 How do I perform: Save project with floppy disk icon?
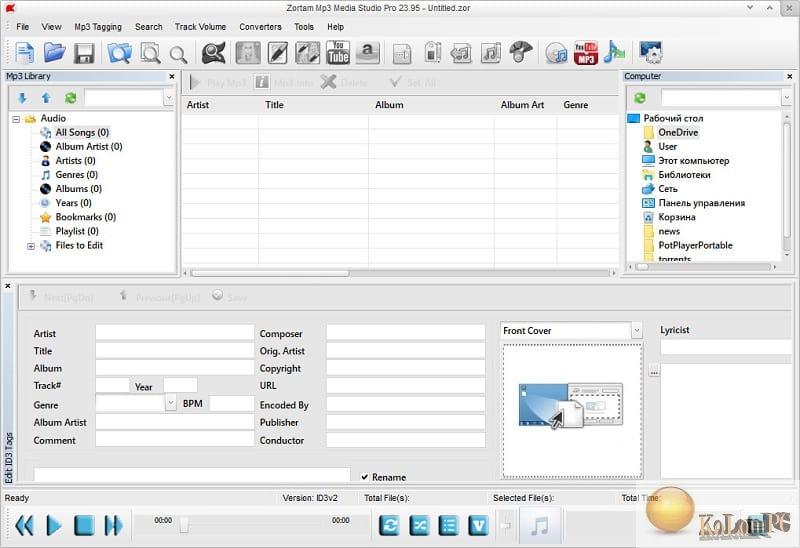pyautogui.click(x=84, y=53)
